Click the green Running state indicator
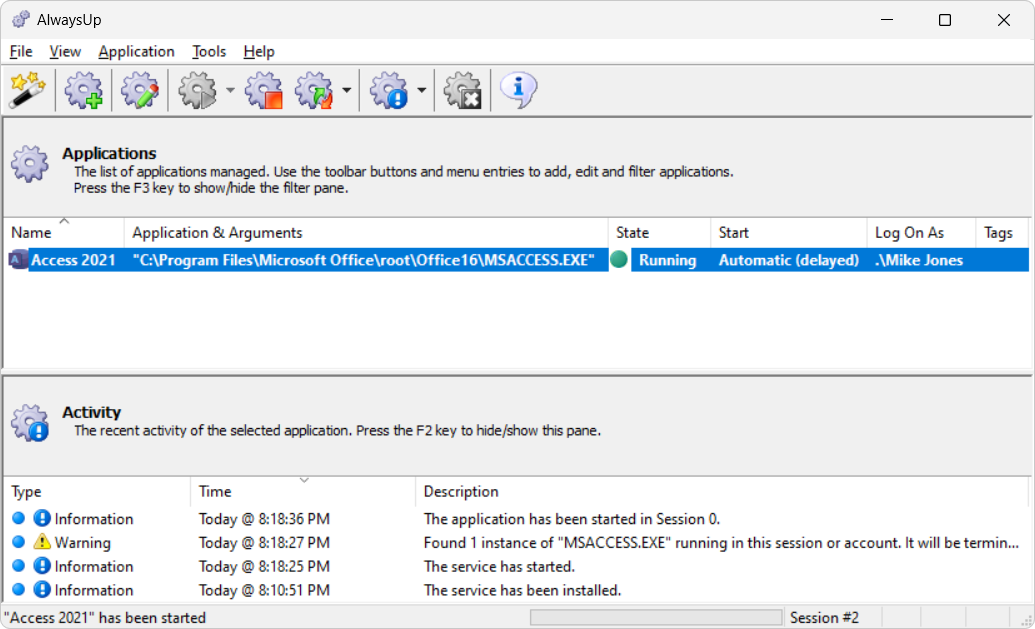Image resolution: width=1035 pixels, height=629 pixels. 619,259
